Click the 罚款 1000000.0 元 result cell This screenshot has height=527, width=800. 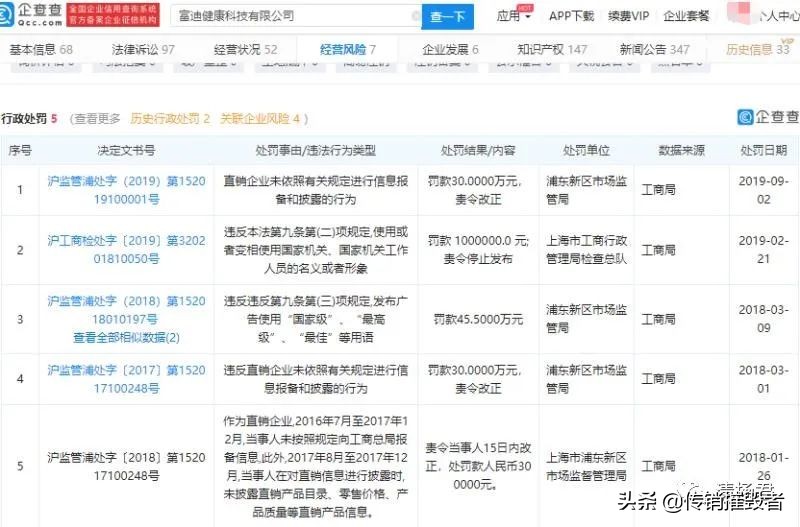tap(478, 249)
